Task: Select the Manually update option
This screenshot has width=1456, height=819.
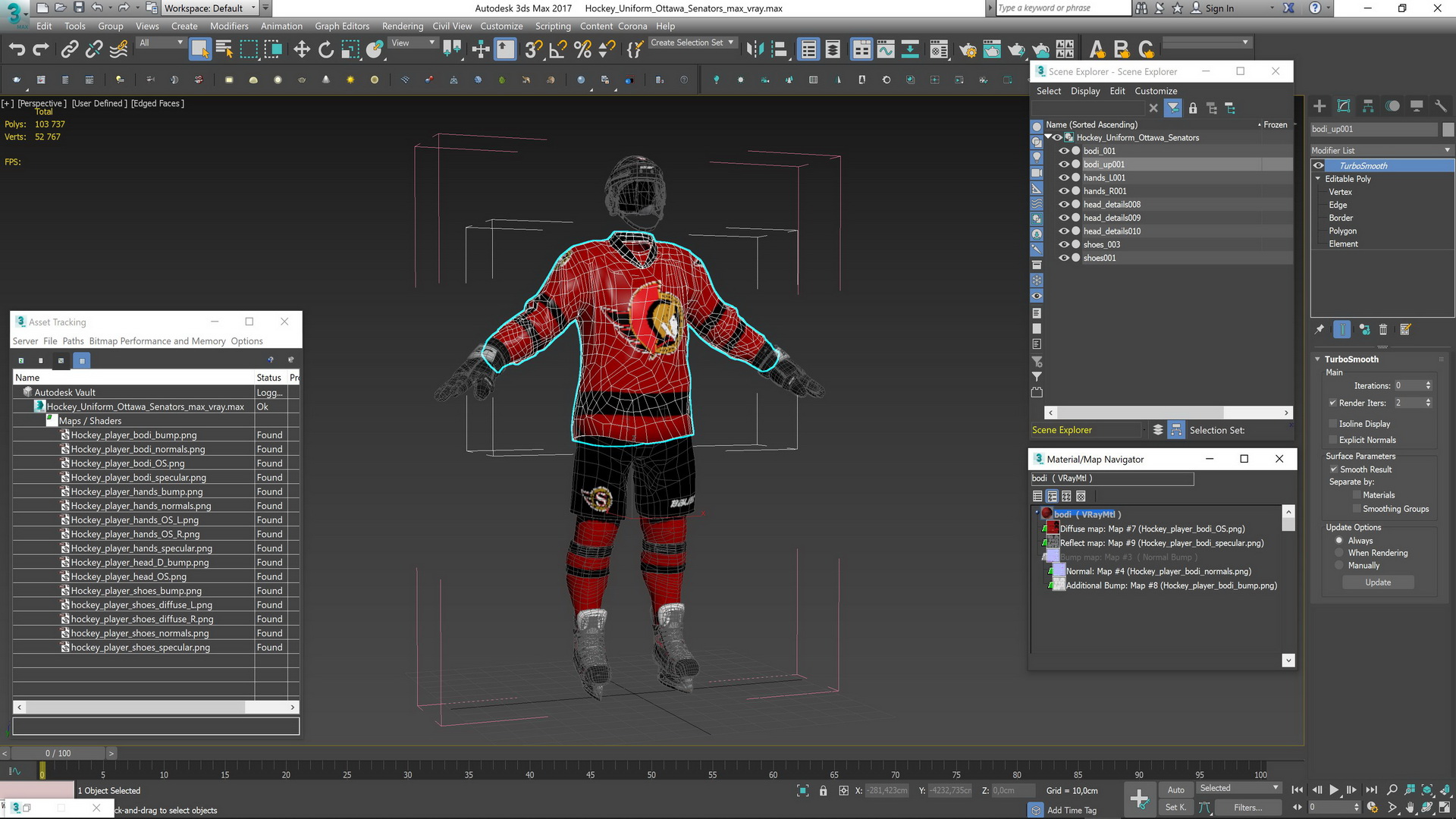Action: [x=1339, y=566]
